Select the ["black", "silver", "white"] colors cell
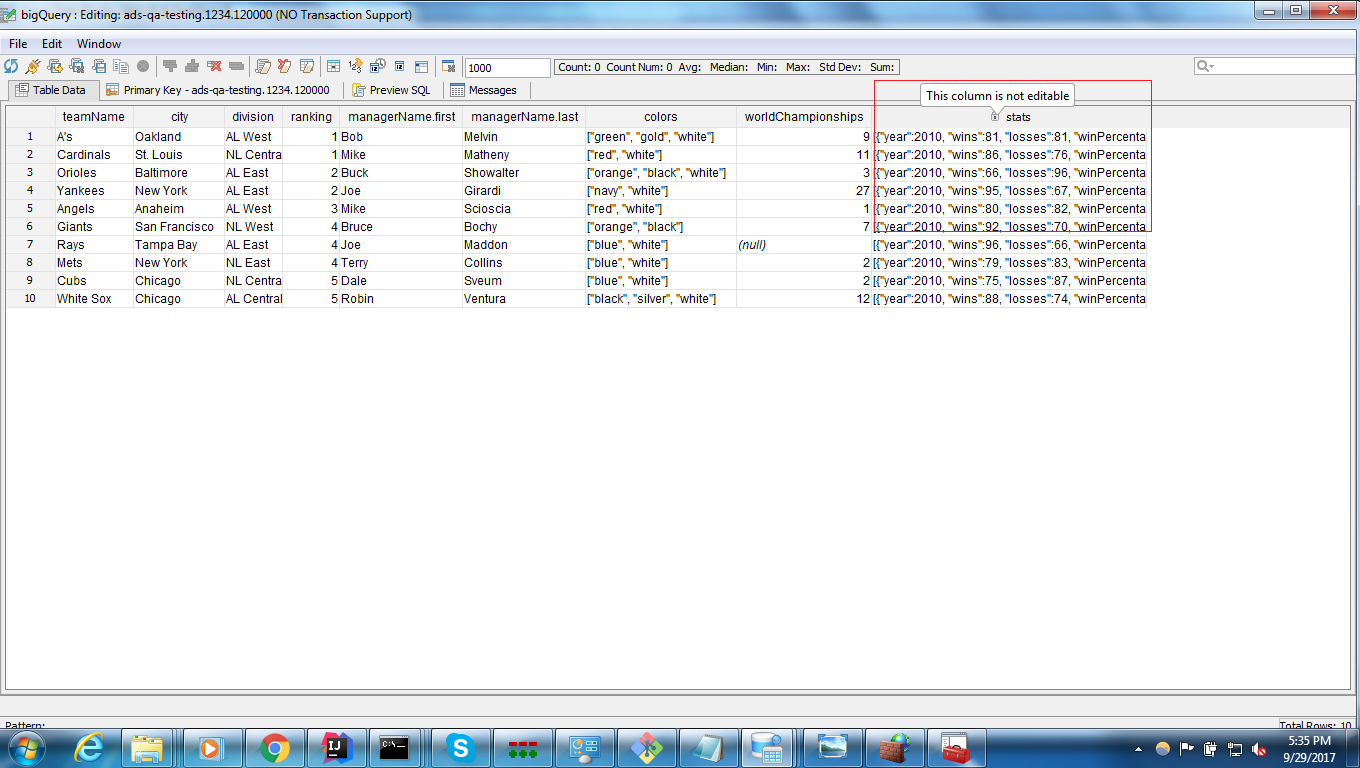Screen dimensions: 1360x768 coord(661,298)
